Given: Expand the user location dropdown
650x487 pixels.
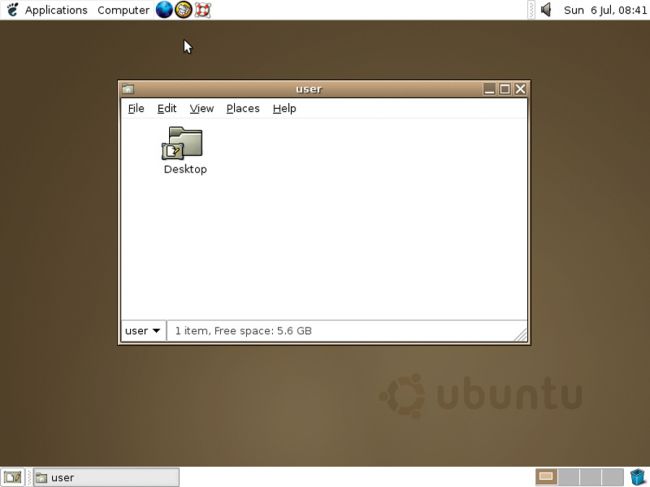Looking at the screenshot, I should tap(143, 331).
